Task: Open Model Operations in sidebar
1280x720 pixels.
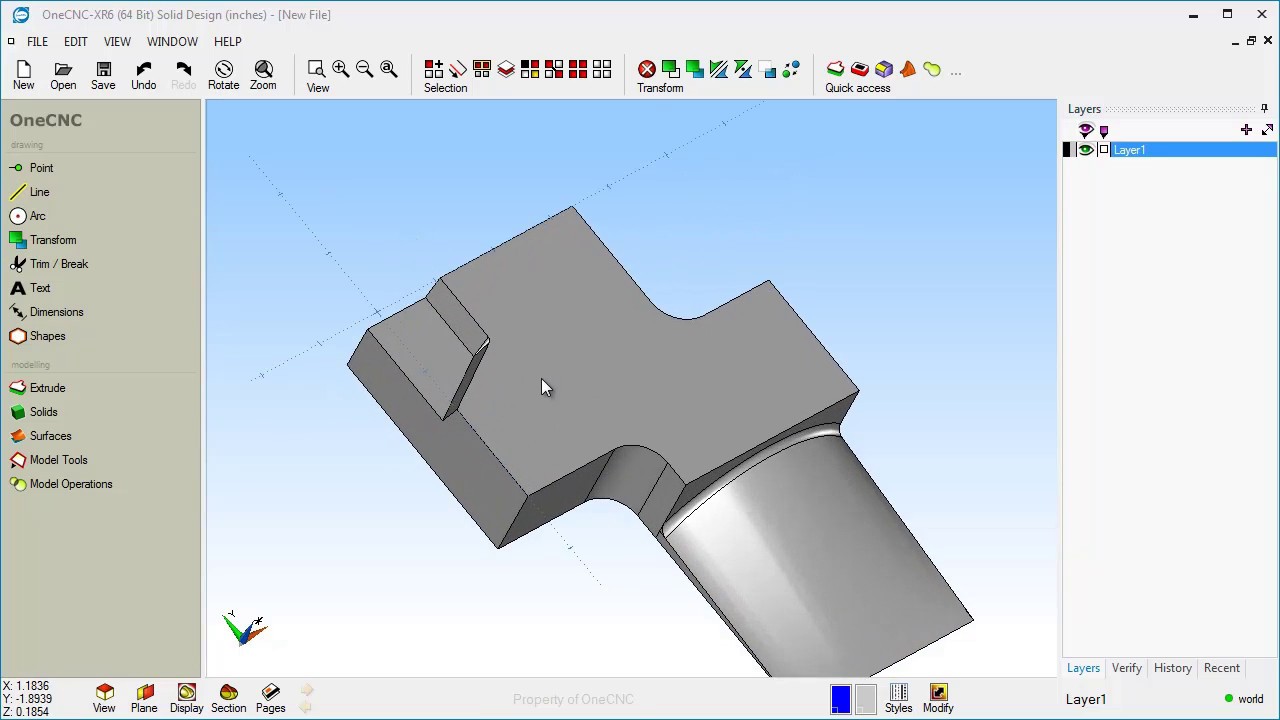Action: pos(61,484)
